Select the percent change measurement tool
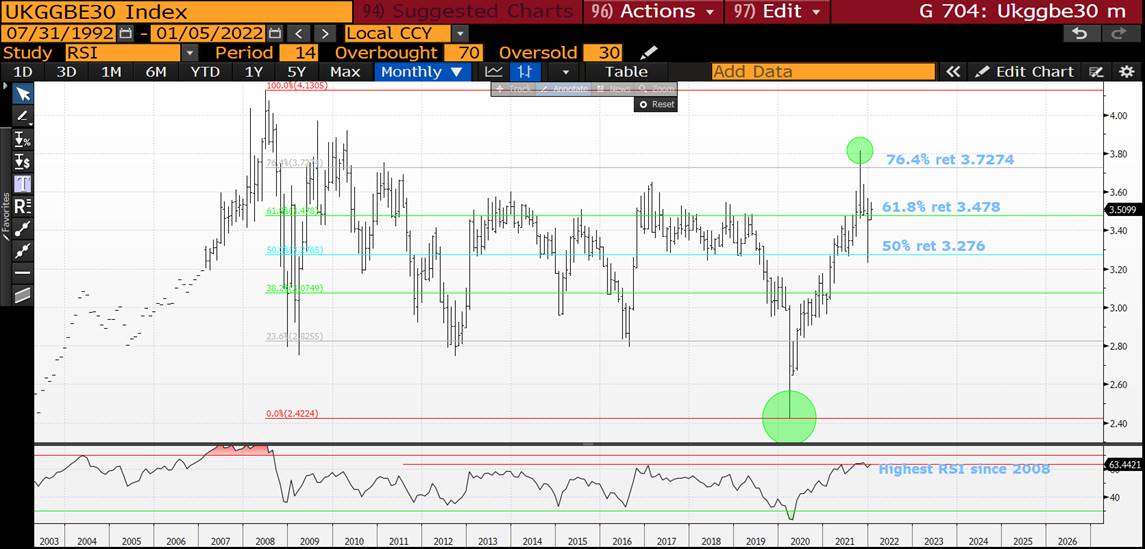The width and height of the screenshot is (1145, 549). 22,139
